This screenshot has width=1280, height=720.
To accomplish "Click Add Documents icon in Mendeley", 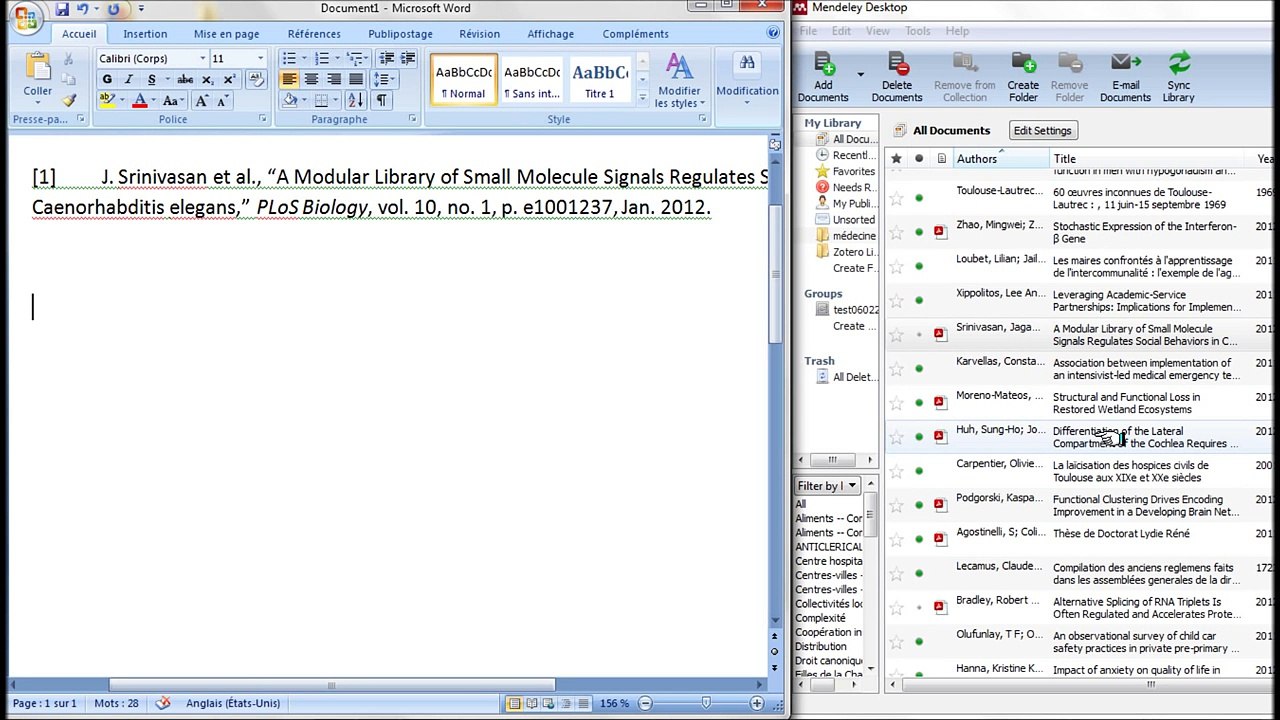I will tap(824, 65).
